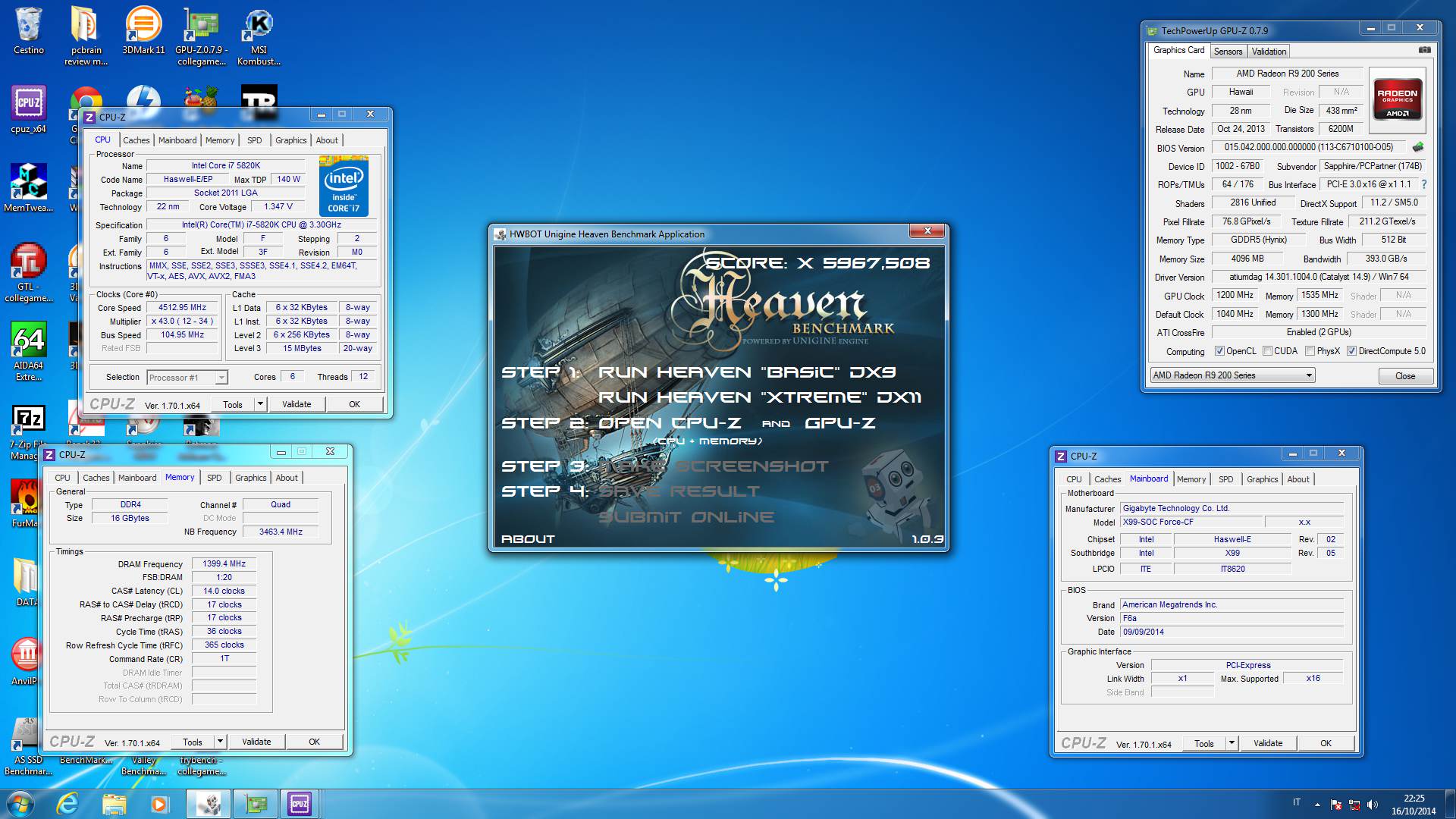Open the Windows Start button
This screenshot has height=819, width=1456.
[20, 804]
